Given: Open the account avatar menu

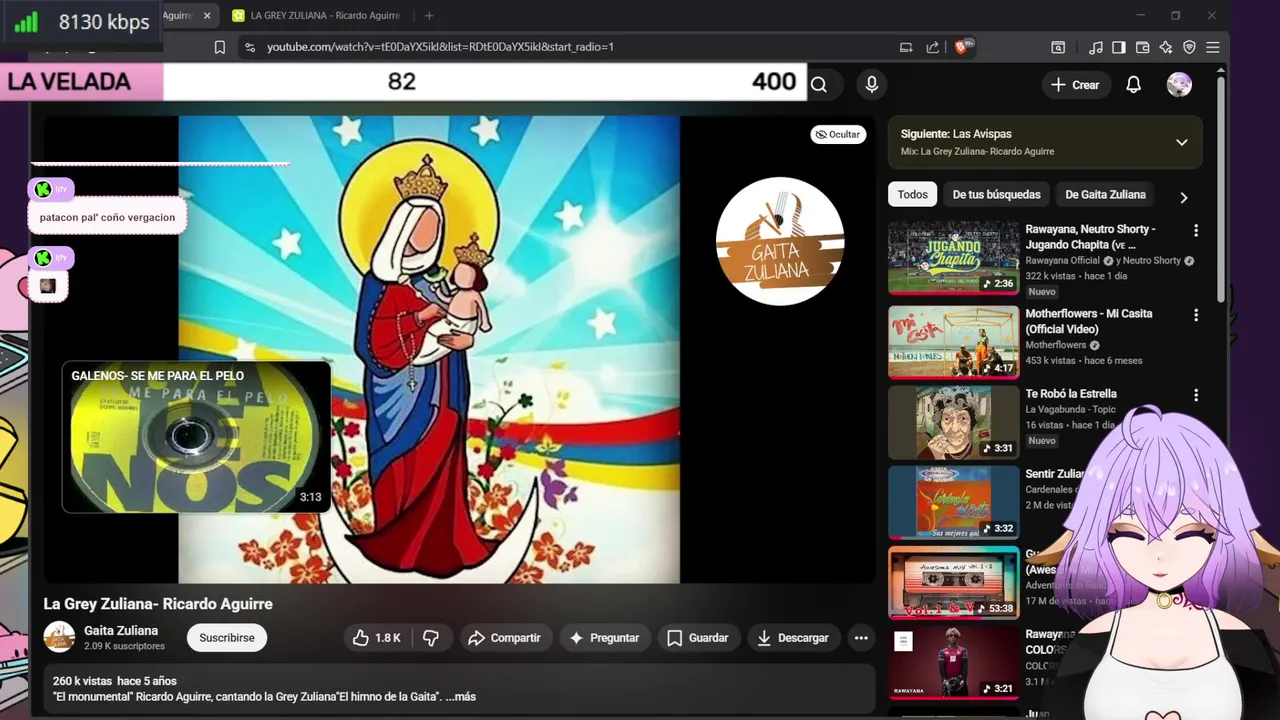Looking at the screenshot, I should [1179, 85].
